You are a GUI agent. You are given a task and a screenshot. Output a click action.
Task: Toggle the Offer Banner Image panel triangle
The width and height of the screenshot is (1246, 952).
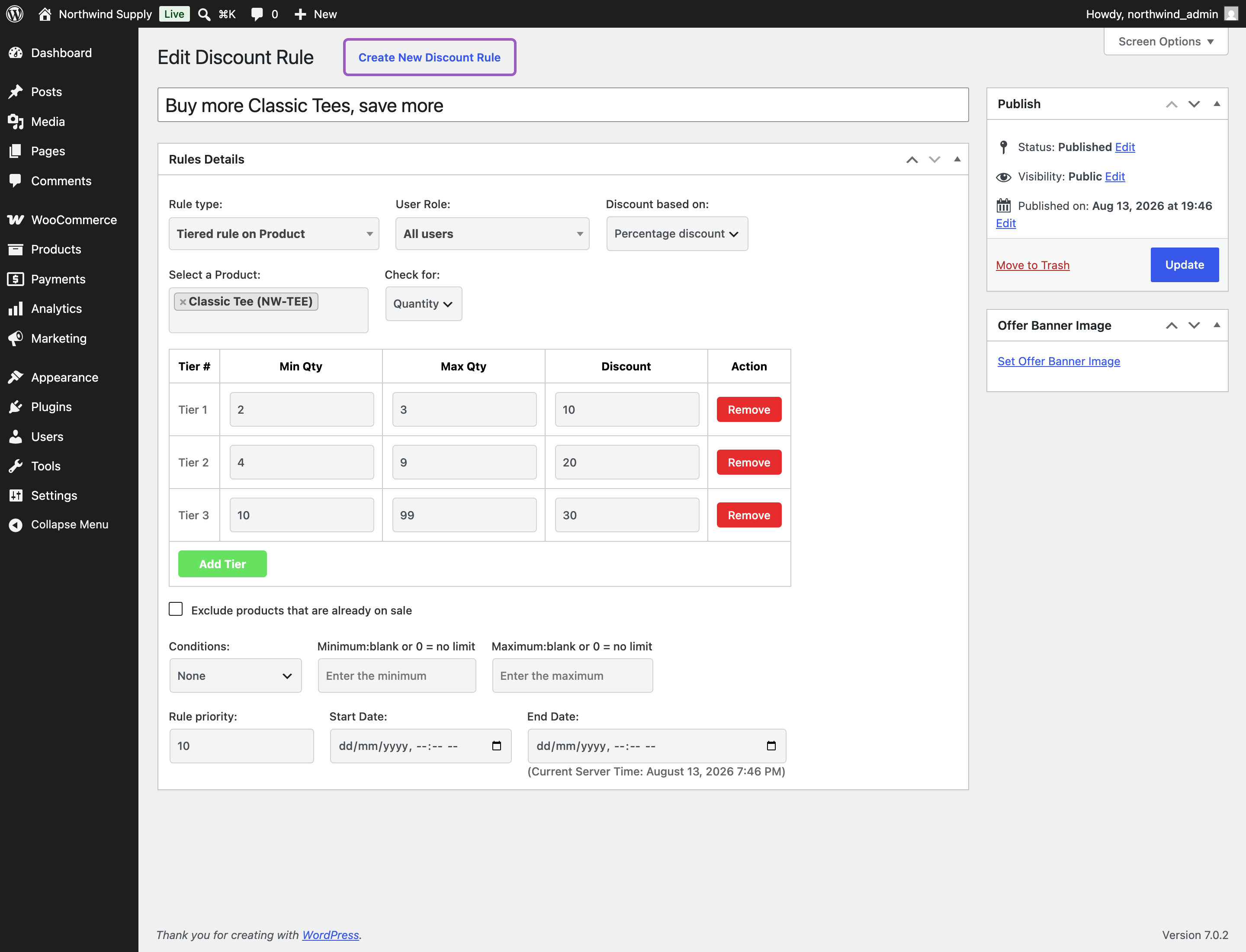[x=1217, y=325]
